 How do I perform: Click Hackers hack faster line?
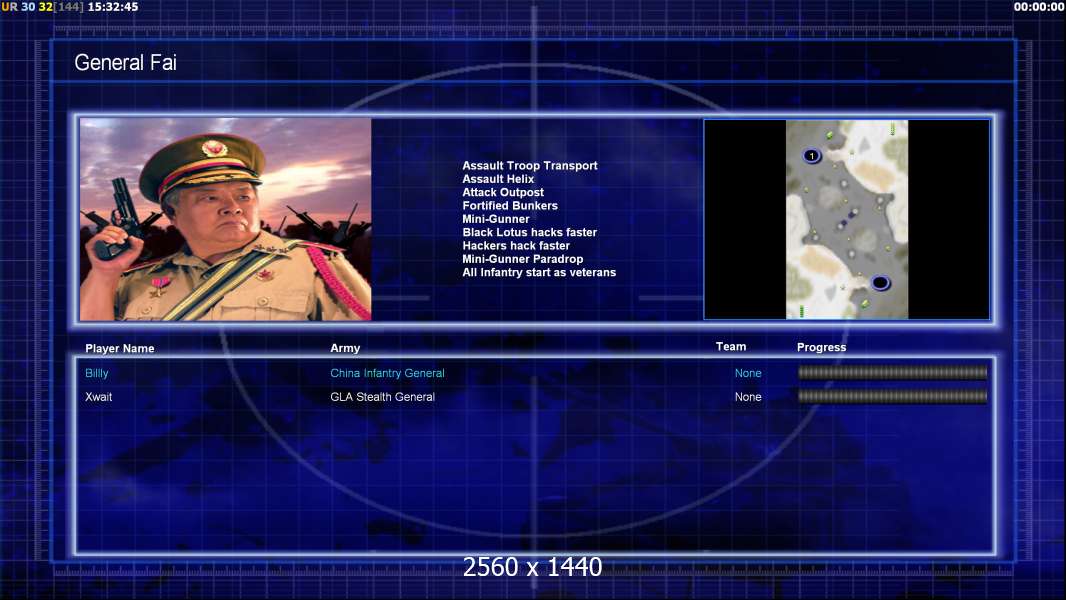pyautogui.click(x=516, y=245)
